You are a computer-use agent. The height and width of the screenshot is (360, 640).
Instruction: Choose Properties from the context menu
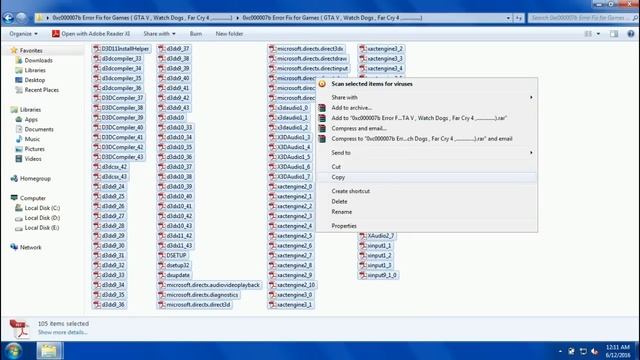pyautogui.click(x=427, y=226)
